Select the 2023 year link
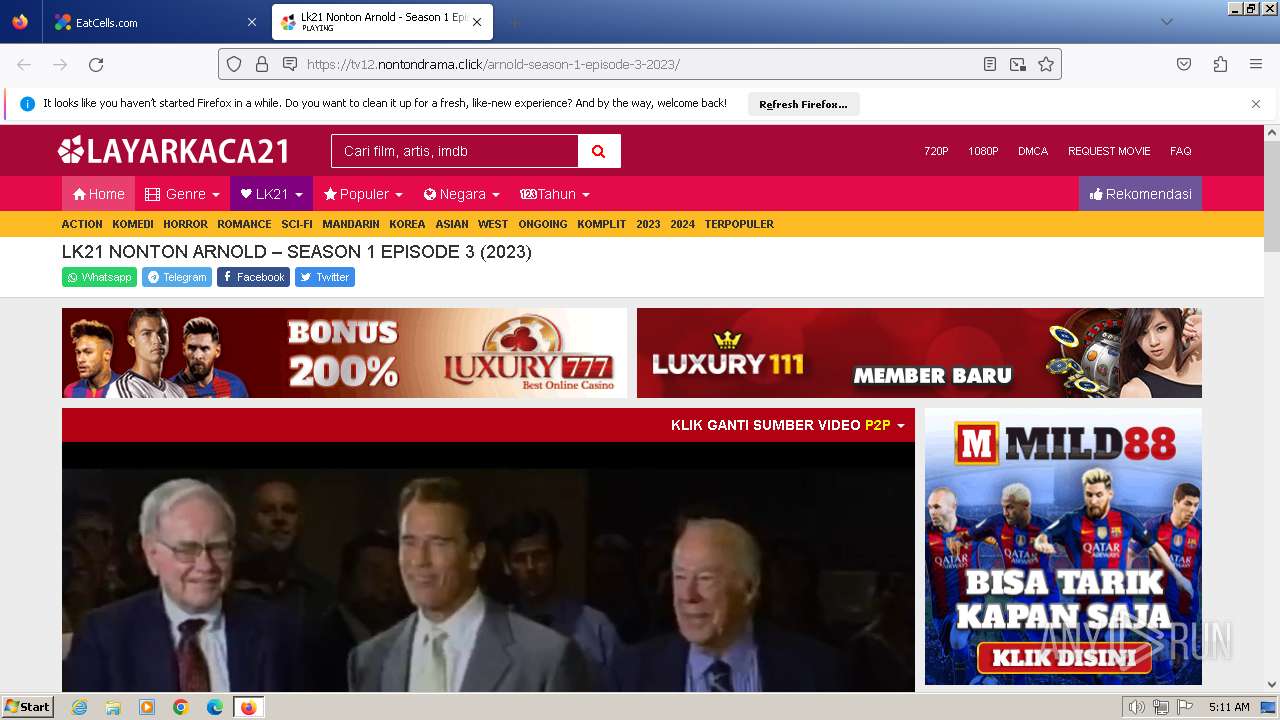The height and width of the screenshot is (720, 1280). [x=648, y=224]
